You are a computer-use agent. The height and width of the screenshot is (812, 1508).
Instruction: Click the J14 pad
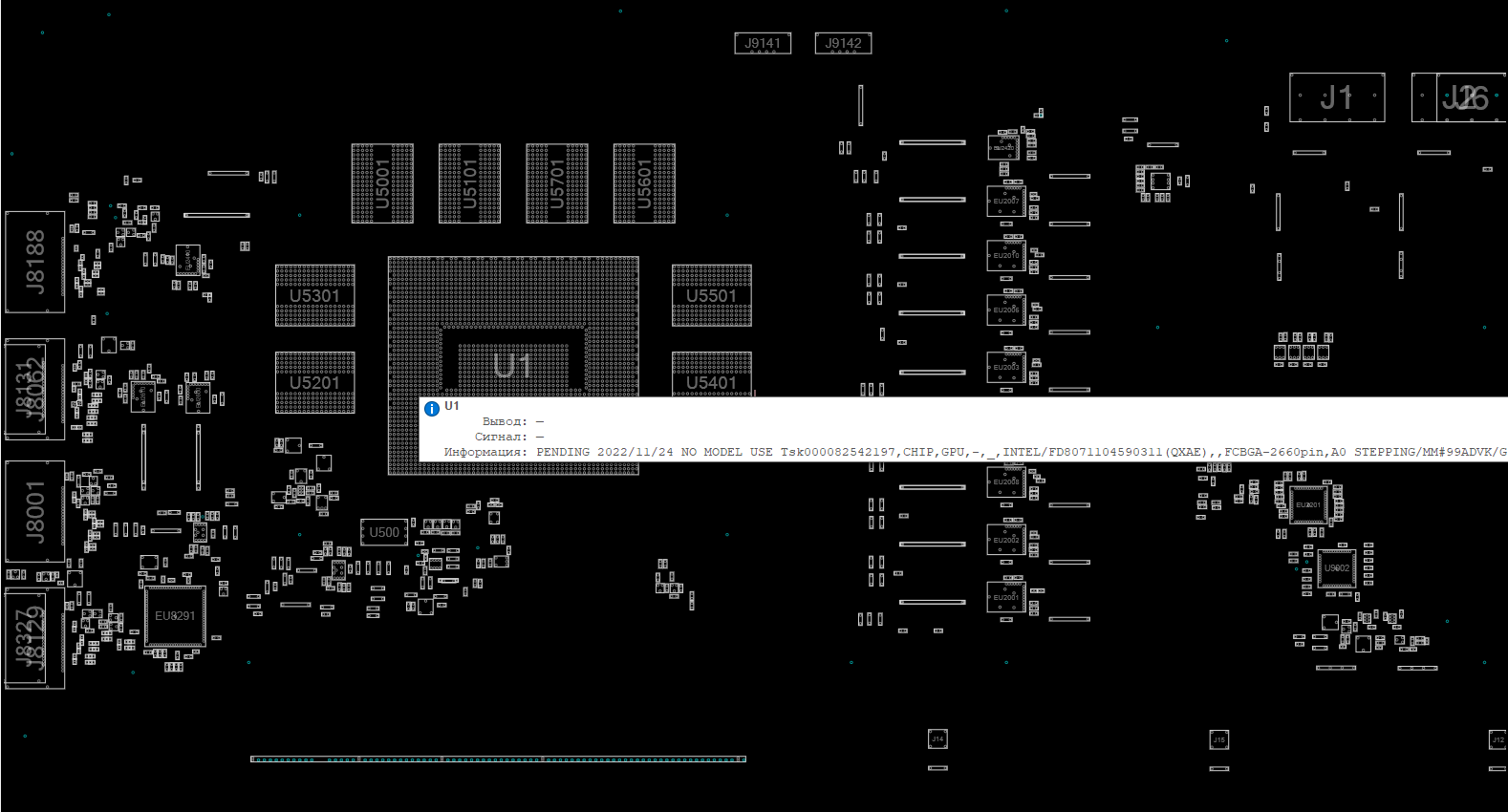point(937,739)
